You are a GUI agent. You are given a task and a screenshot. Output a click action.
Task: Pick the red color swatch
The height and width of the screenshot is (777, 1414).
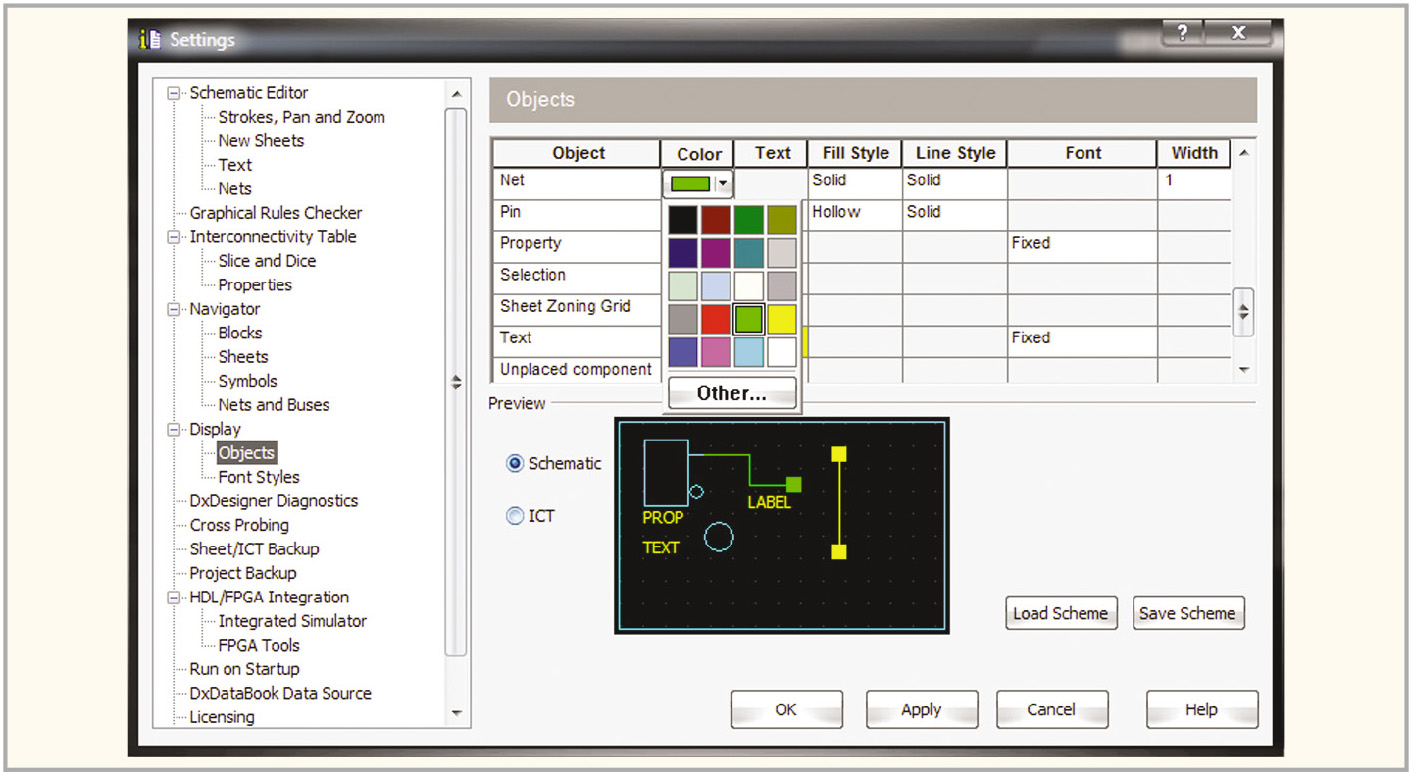[716, 319]
